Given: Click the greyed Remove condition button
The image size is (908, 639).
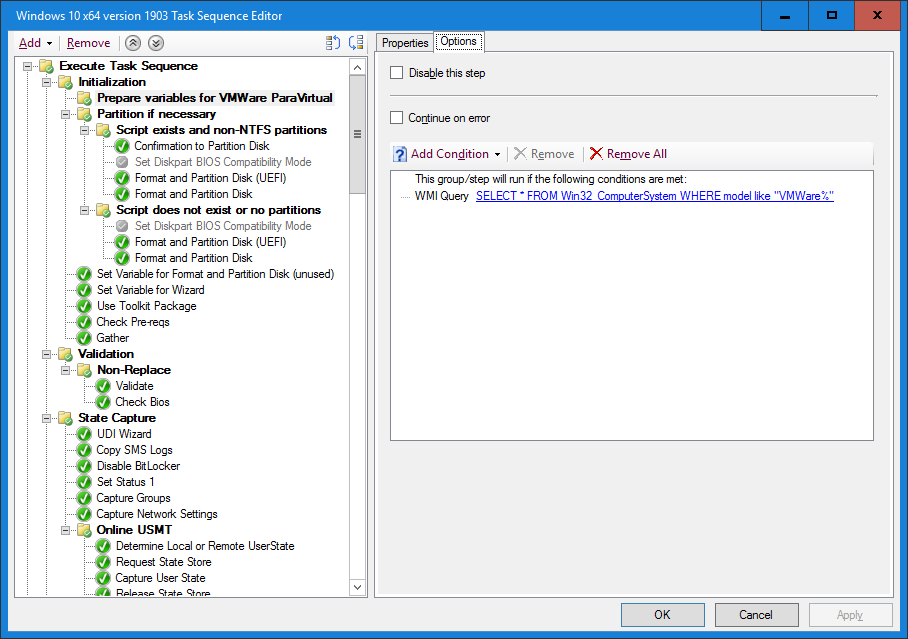Looking at the screenshot, I should 544,154.
